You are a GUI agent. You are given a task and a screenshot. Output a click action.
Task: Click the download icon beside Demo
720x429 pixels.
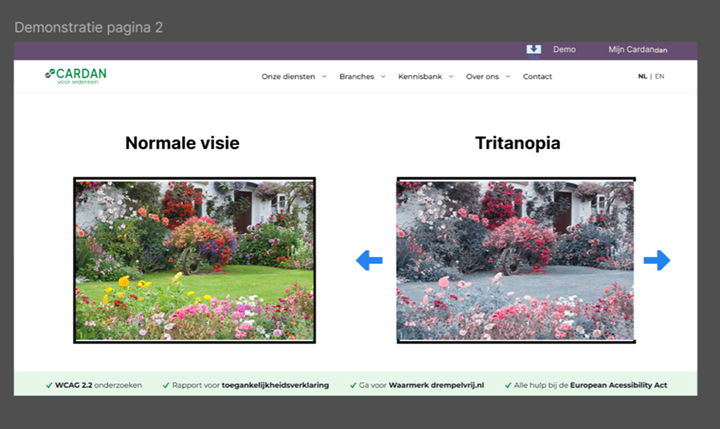pyautogui.click(x=534, y=49)
